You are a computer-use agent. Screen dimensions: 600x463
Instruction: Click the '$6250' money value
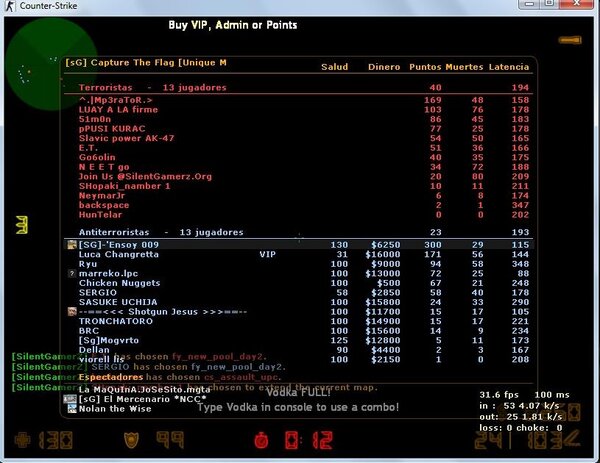coord(385,245)
